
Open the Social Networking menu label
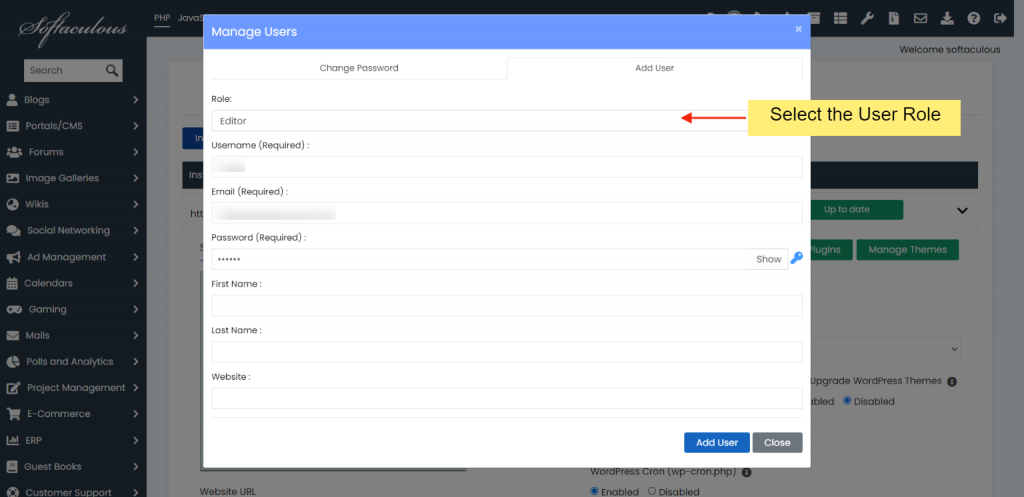coord(69,231)
